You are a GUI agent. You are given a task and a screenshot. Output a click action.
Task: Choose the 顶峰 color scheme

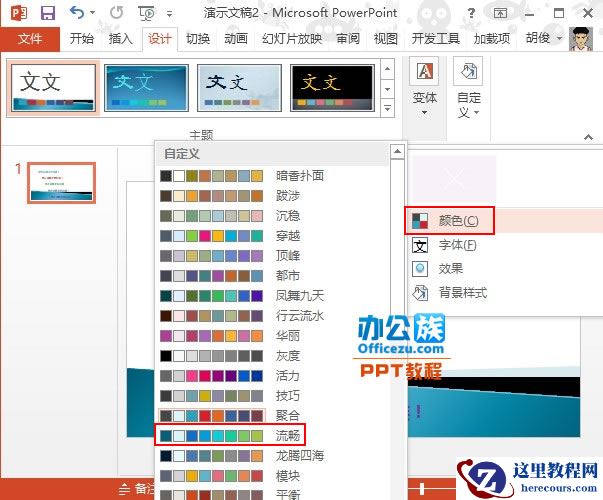pyautogui.click(x=273, y=256)
